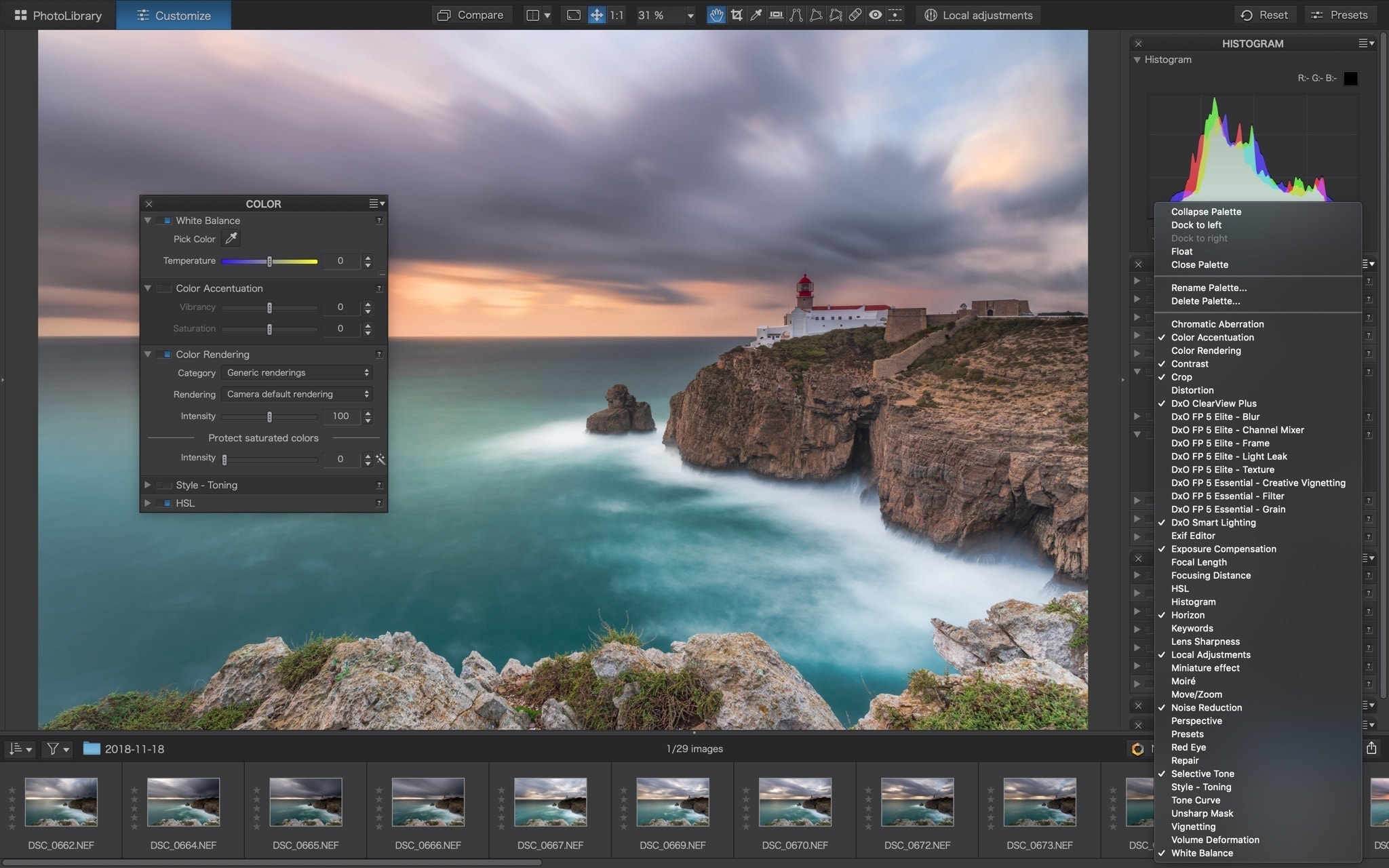Select the Crop tool in toolbar
This screenshot has height=868, width=1389.
(737, 15)
